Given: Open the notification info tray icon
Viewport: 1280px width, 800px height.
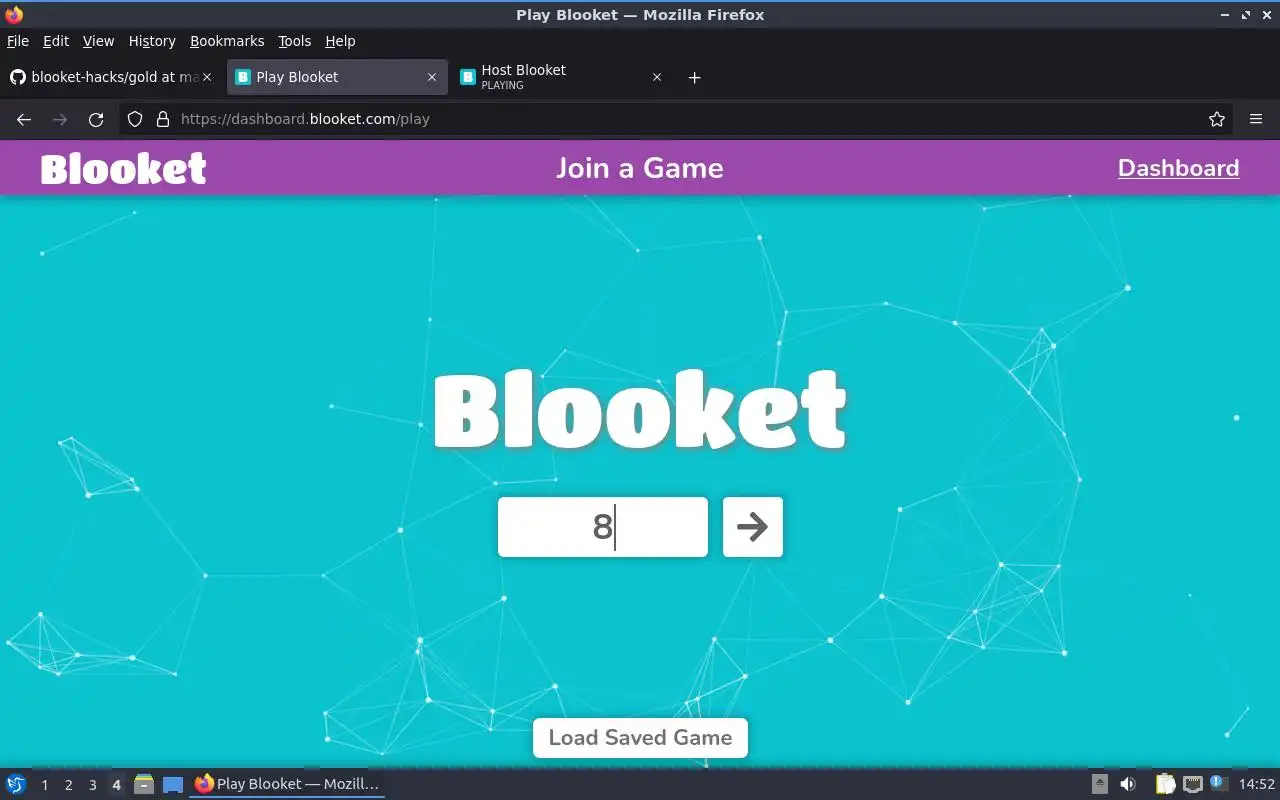Looking at the screenshot, I should [x=1218, y=783].
